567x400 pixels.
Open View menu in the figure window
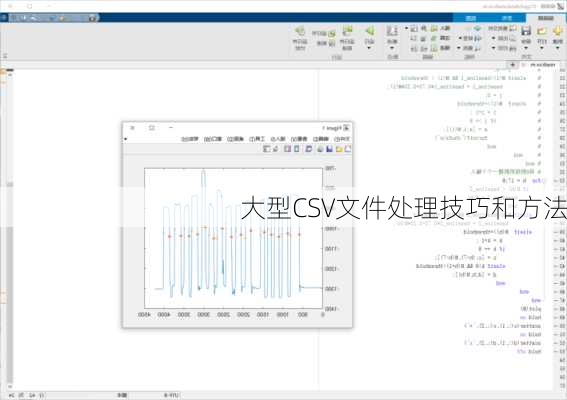click(299, 139)
